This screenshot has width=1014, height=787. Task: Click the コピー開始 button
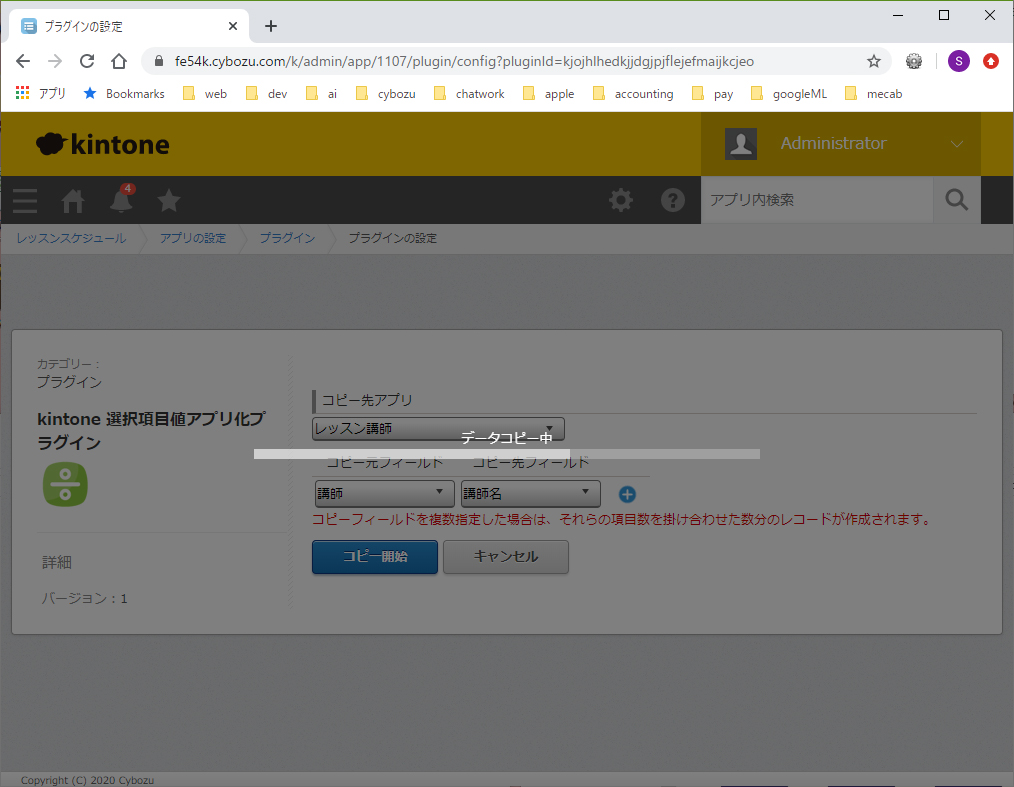375,557
